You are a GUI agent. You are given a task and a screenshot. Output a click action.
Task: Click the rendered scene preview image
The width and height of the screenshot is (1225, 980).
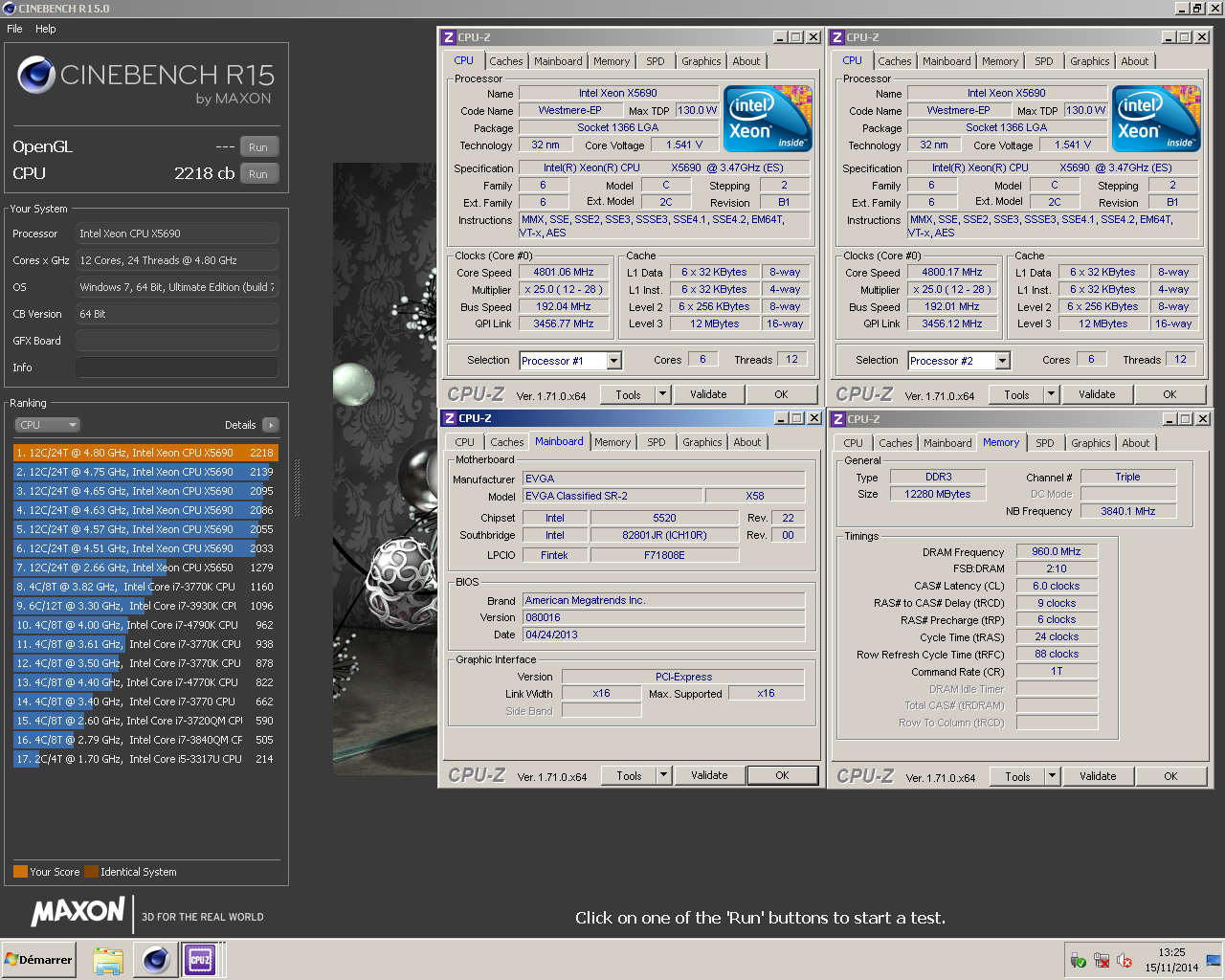(385, 469)
